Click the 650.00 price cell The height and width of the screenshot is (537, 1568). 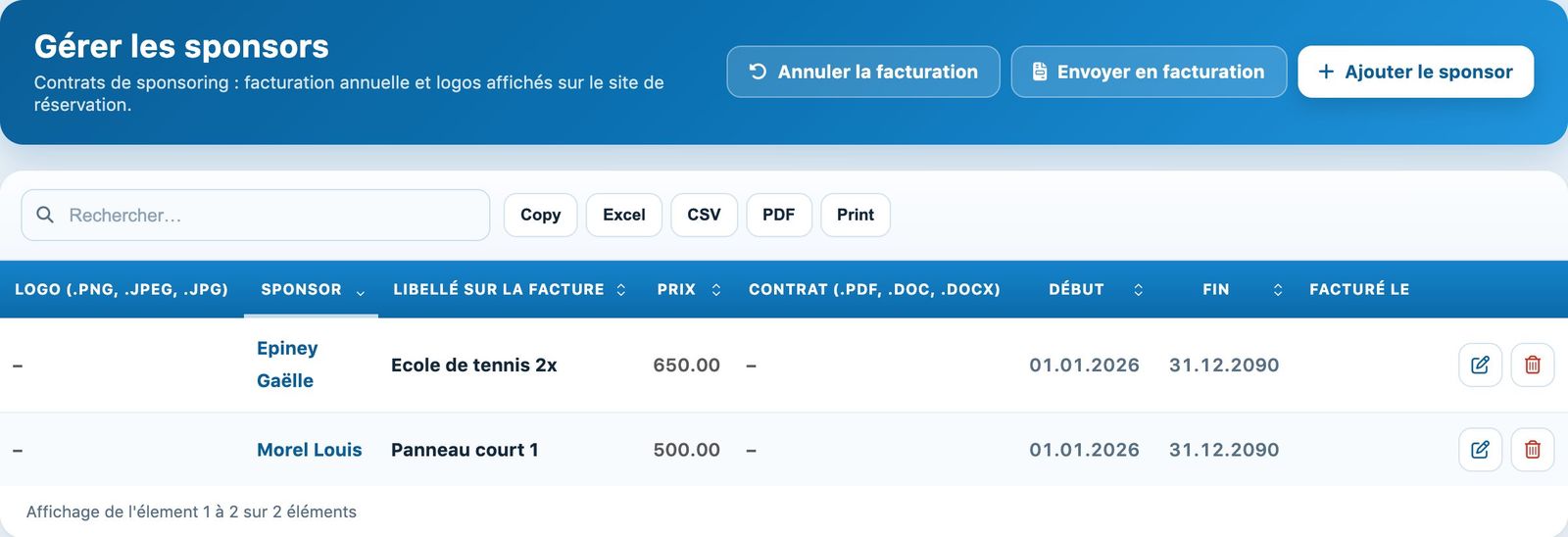tap(687, 366)
